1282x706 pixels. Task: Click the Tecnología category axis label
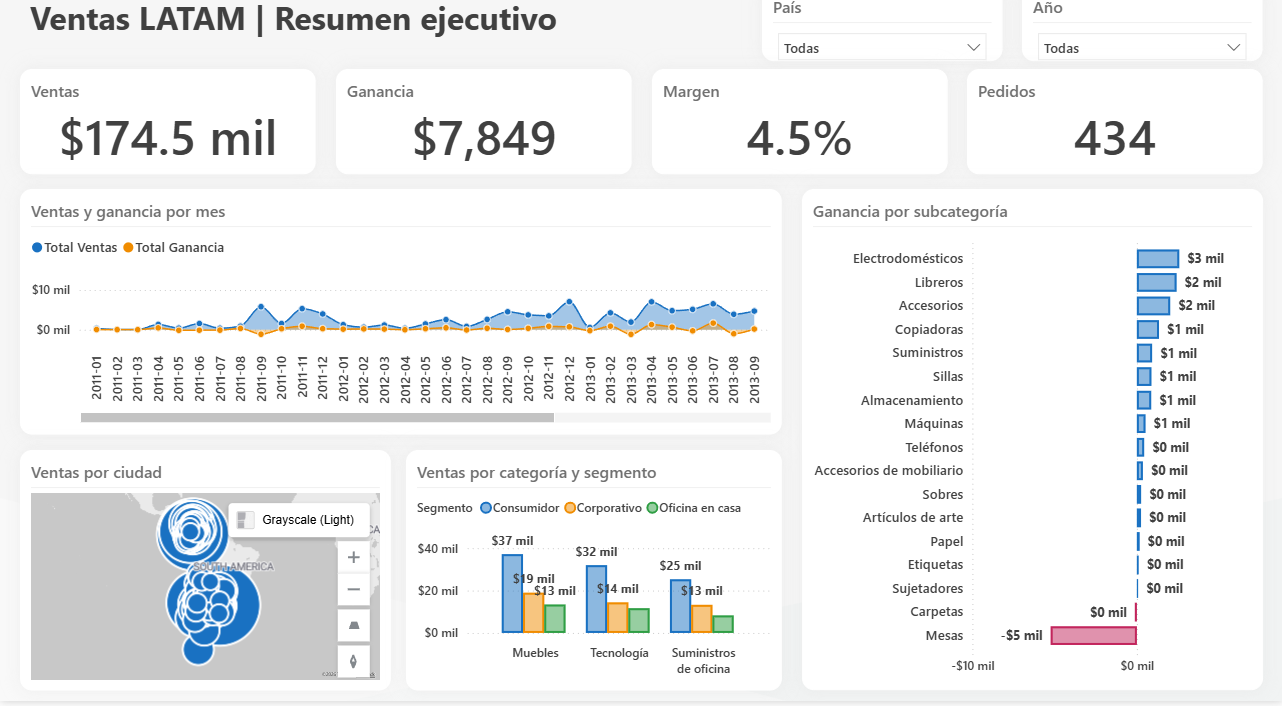tap(619, 652)
